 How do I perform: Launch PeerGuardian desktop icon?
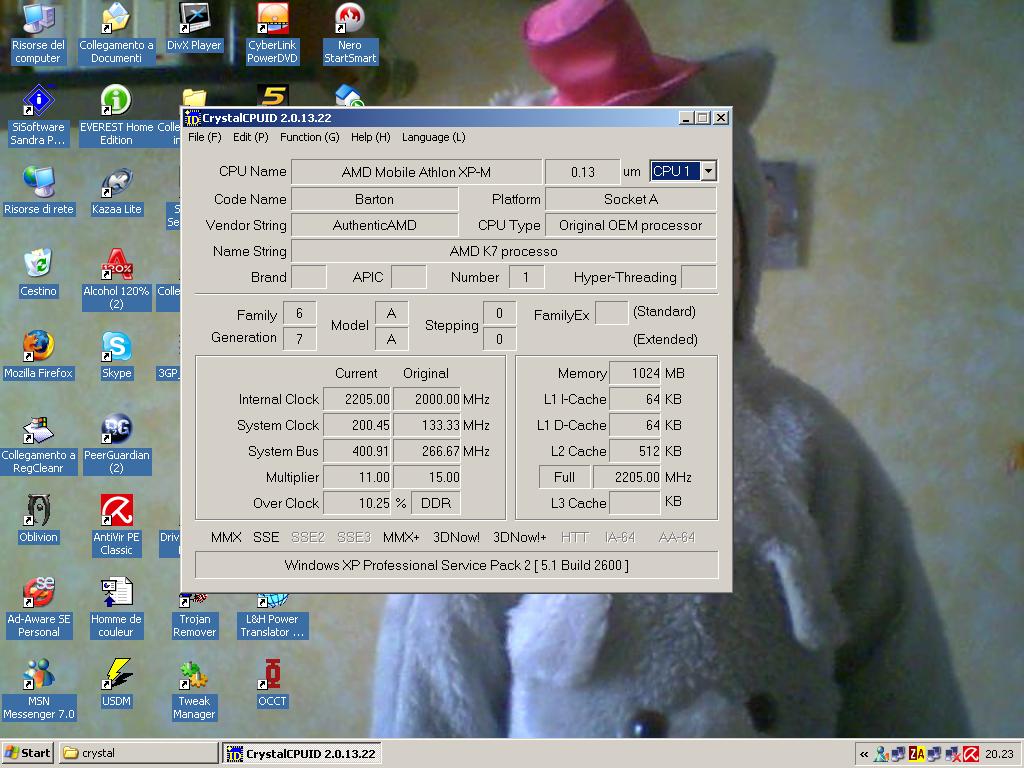click(116, 443)
